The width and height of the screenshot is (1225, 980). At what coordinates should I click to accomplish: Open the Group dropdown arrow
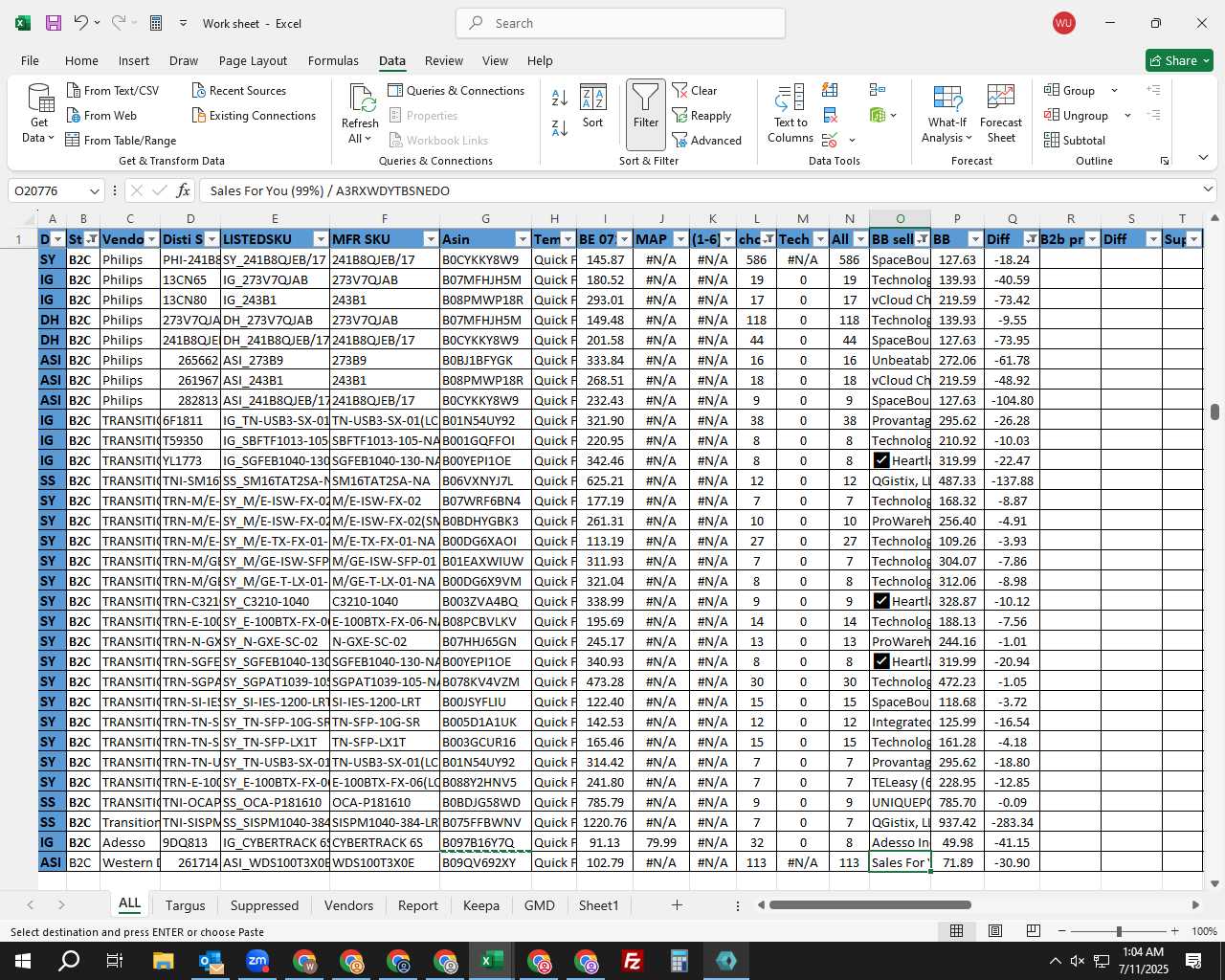click(1114, 90)
